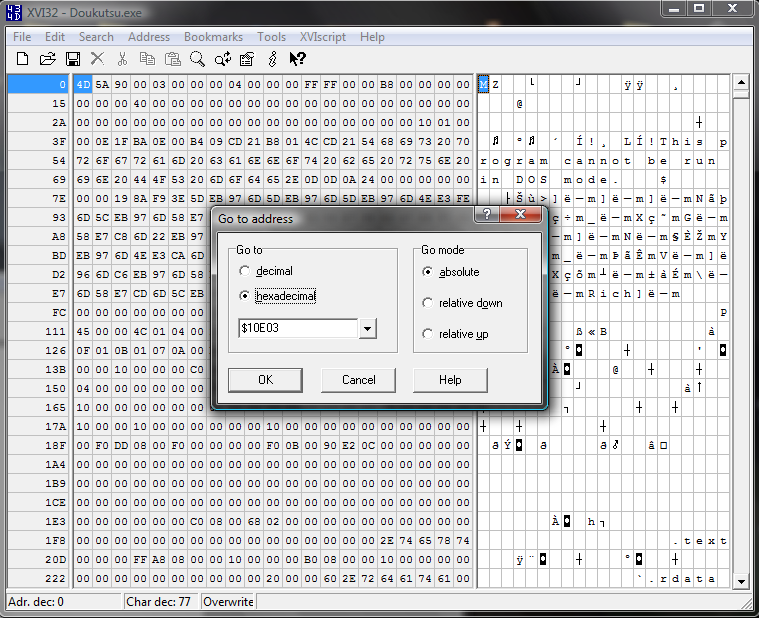
Task: Select the decimal radio button
Action: click(x=245, y=271)
